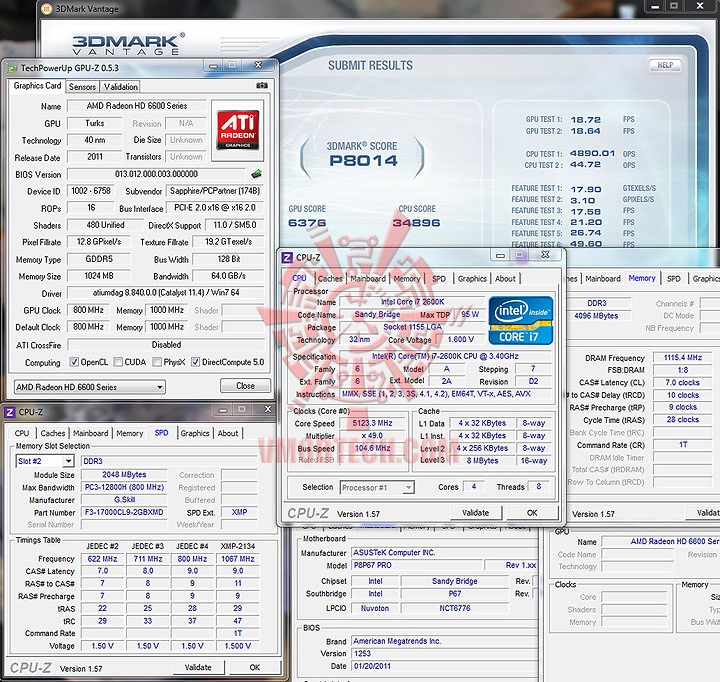This screenshot has width=720, height=682.
Task: Click the Specification text i7-2600K CPU @ 3.40GHz
Action: point(445,356)
